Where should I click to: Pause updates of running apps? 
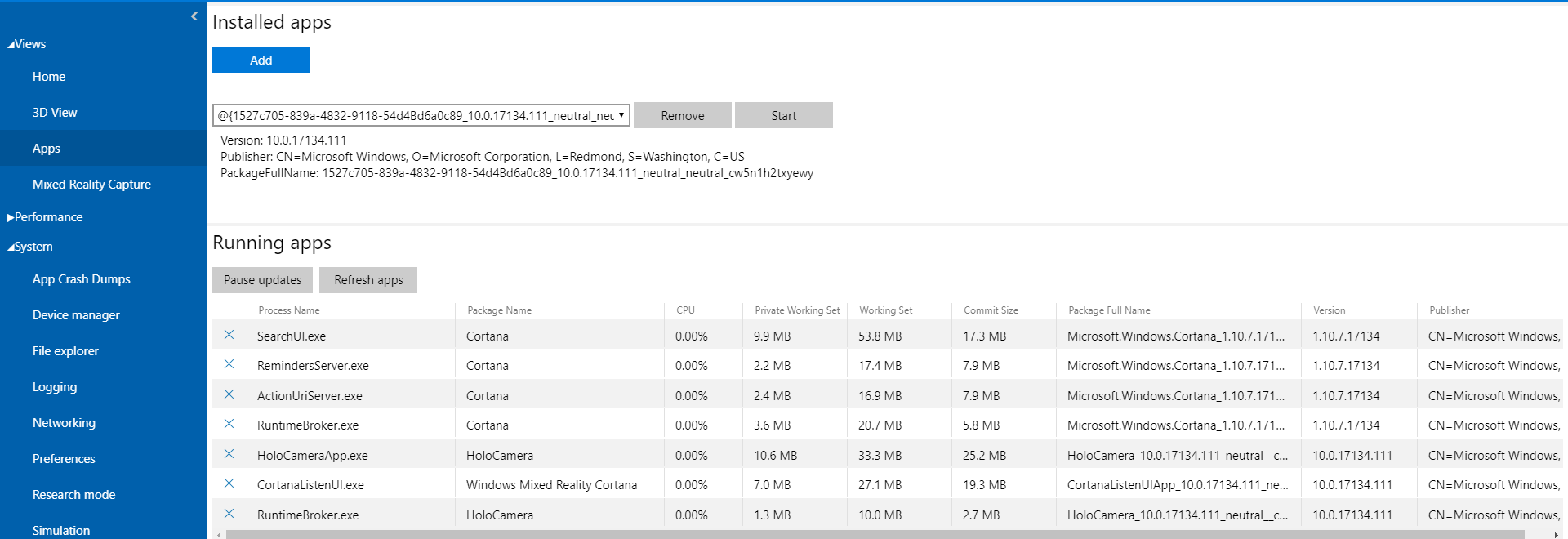click(x=263, y=280)
